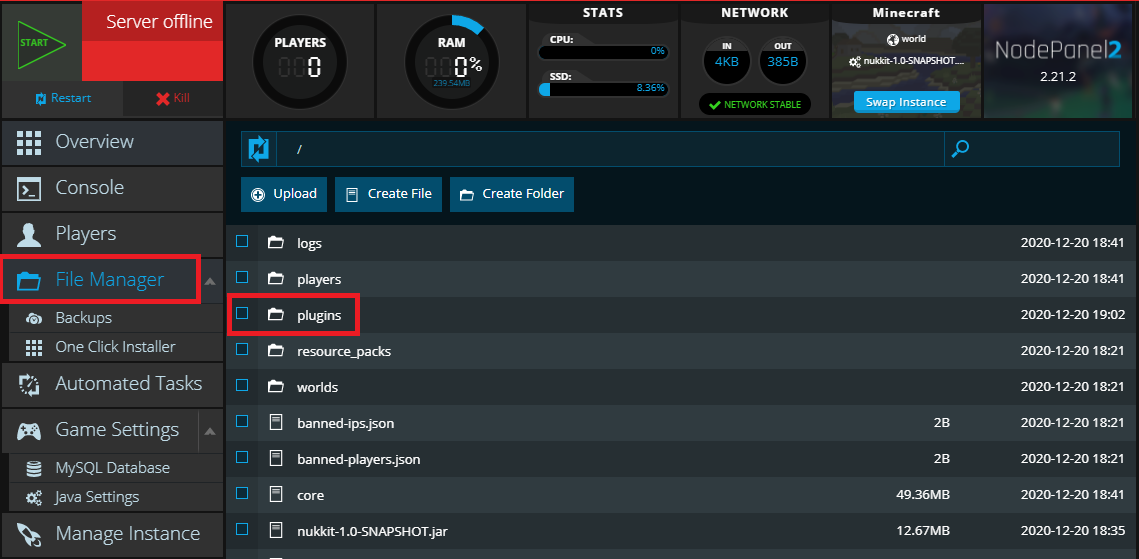
Task: Click the Upload button
Action: tap(285, 194)
